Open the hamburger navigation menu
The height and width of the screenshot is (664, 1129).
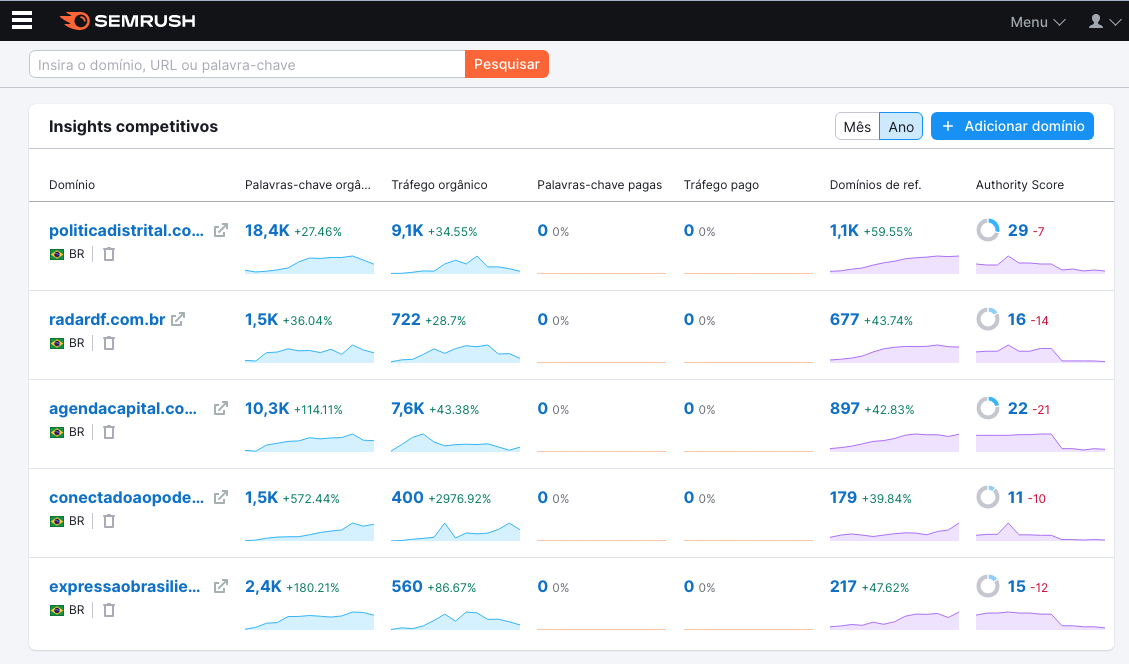click(22, 21)
